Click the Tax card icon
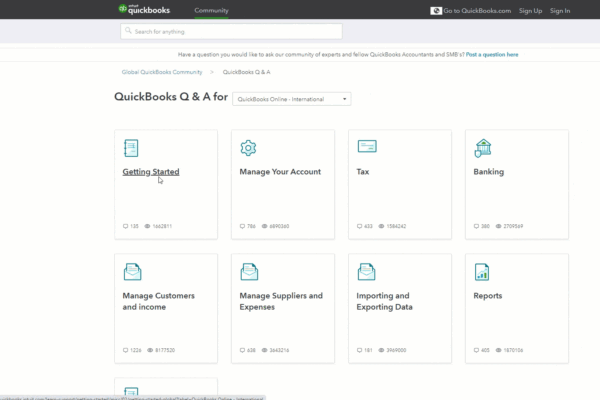The height and width of the screenshot is (400, 600). (x=367, y=146)
